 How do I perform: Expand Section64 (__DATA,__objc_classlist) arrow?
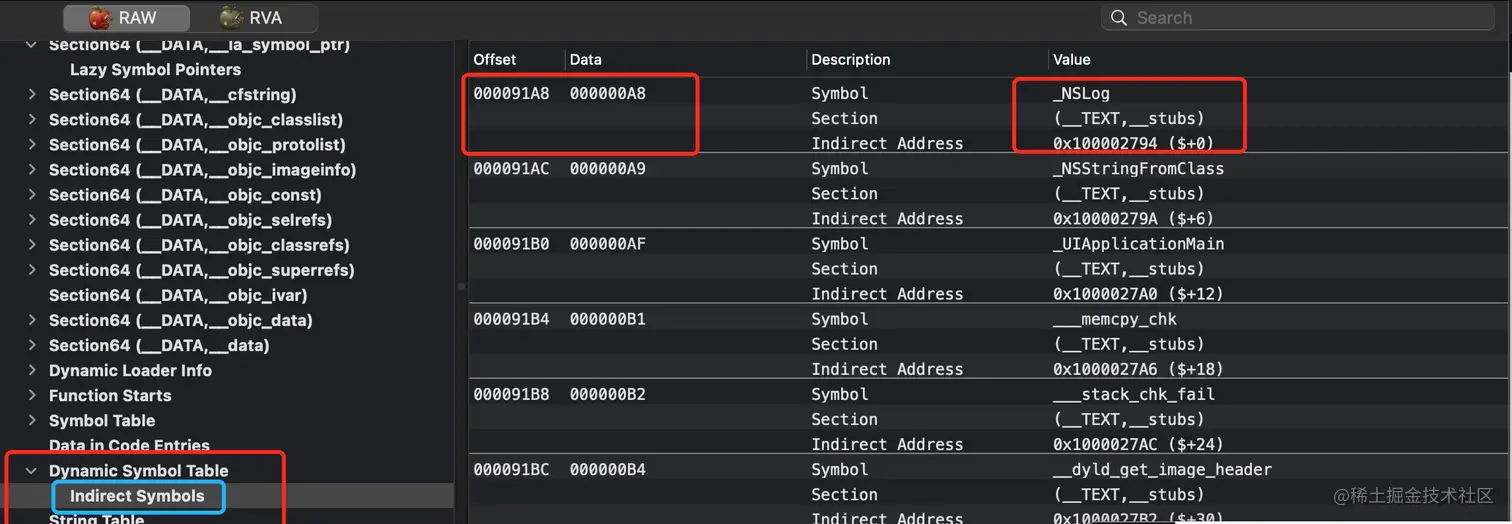31,120
